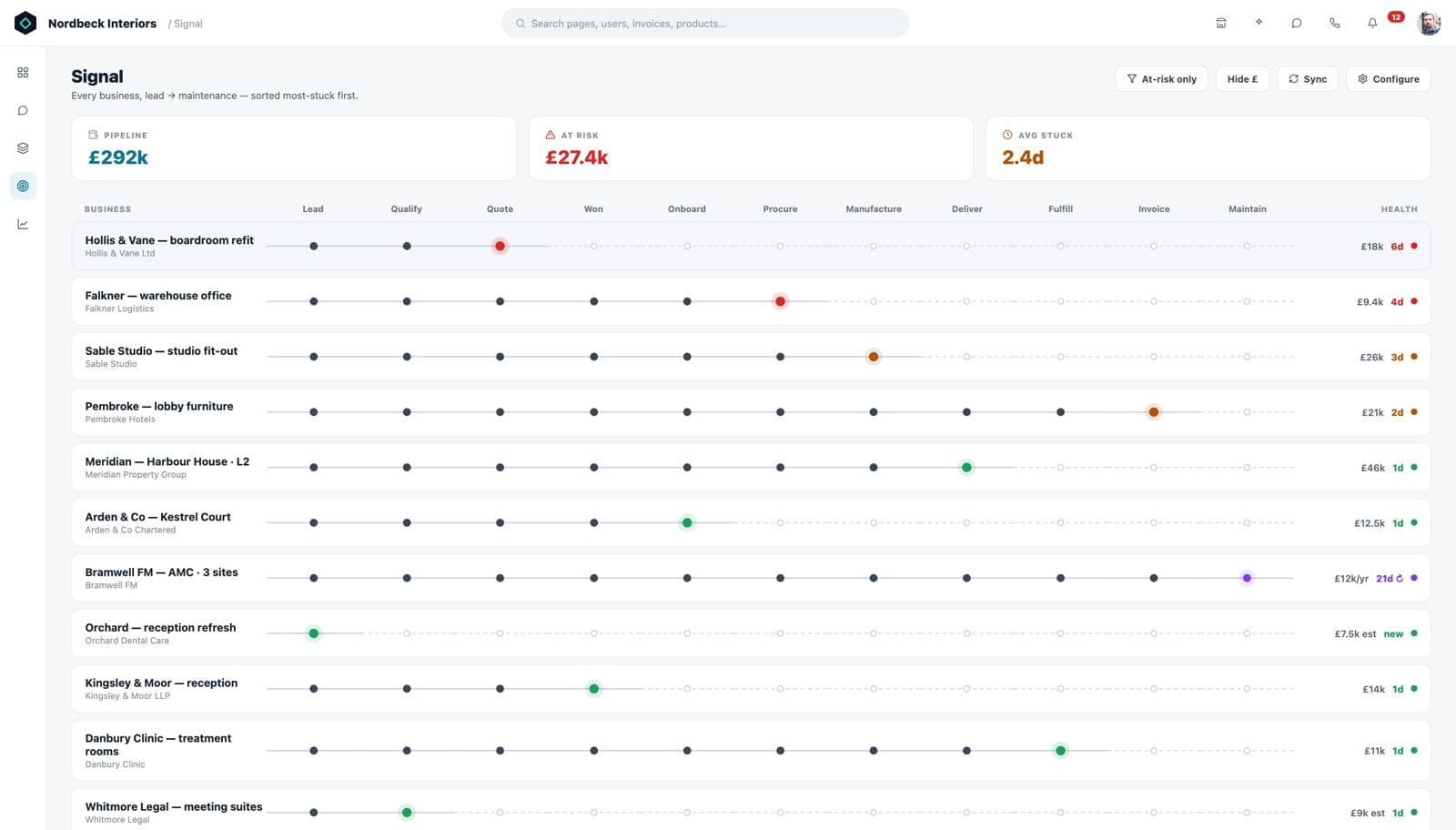Click the At Risk £27.4k card

(751, 148)
